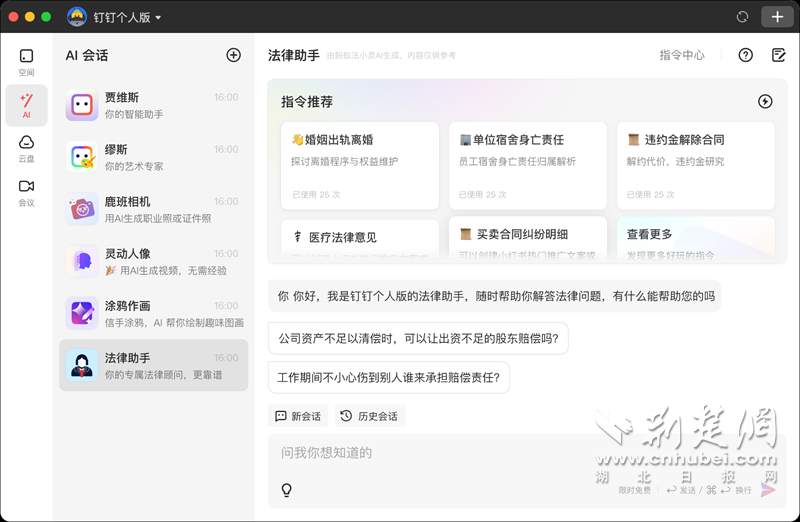Open 指令中心 link

point(682,55)
